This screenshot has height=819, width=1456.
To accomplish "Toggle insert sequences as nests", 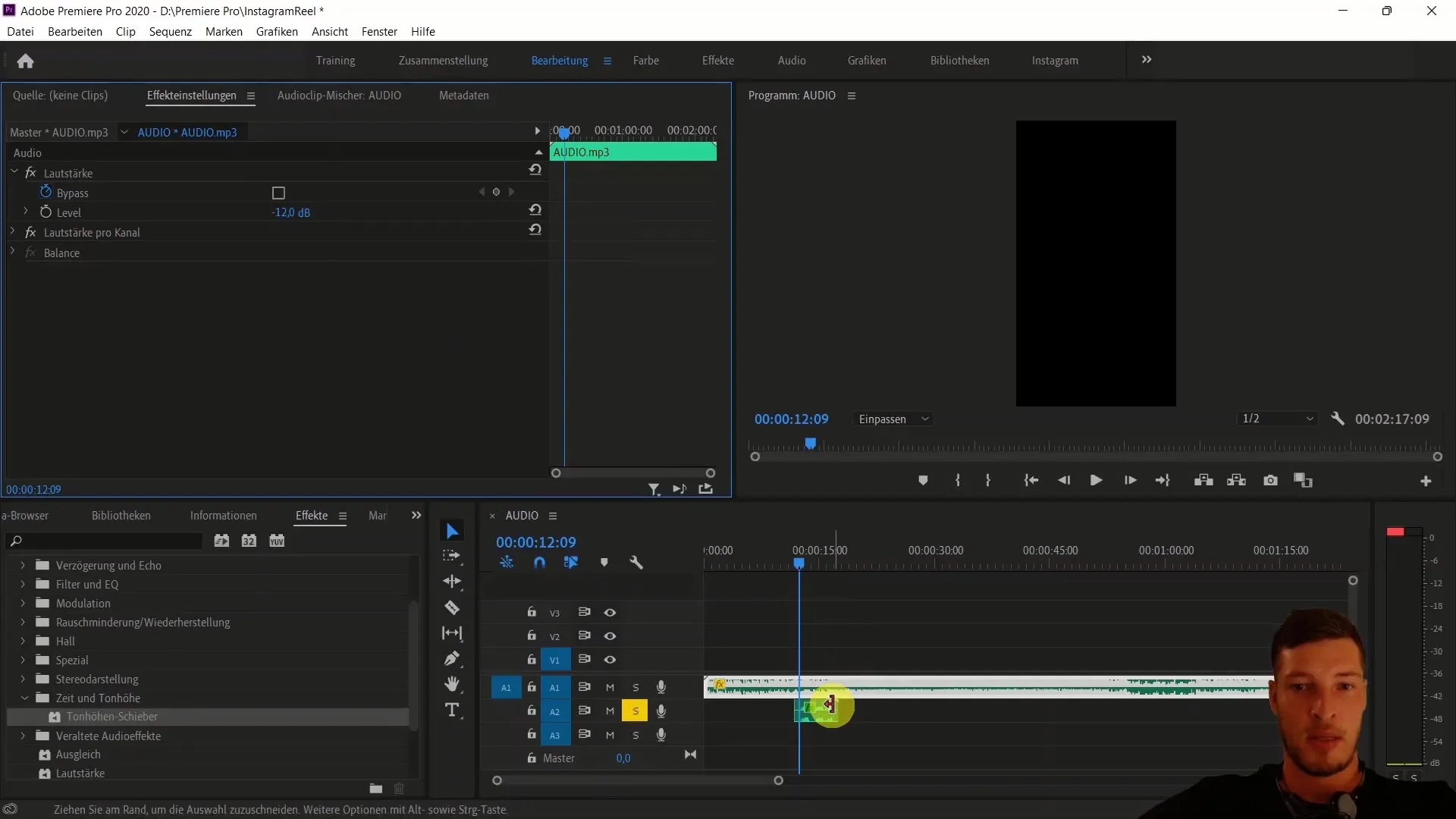I will tap(507, 563).
